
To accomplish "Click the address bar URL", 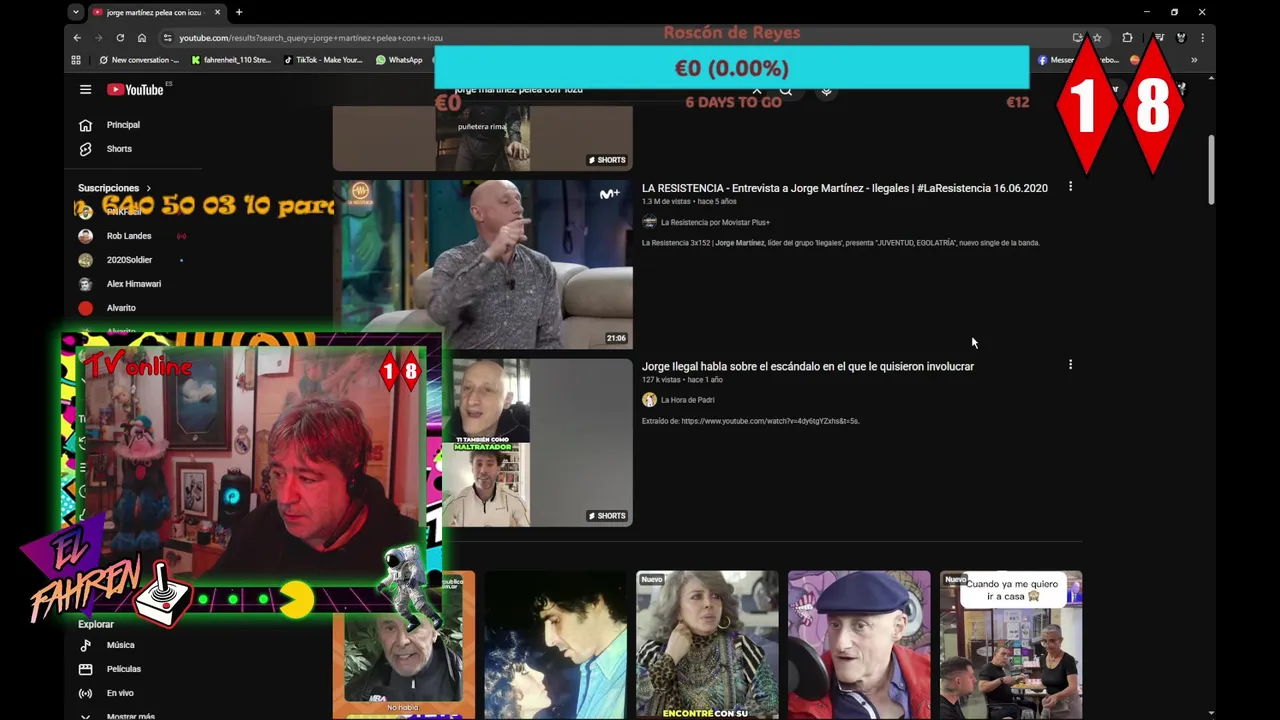I will pyautogui.click(x=310, y=38).
